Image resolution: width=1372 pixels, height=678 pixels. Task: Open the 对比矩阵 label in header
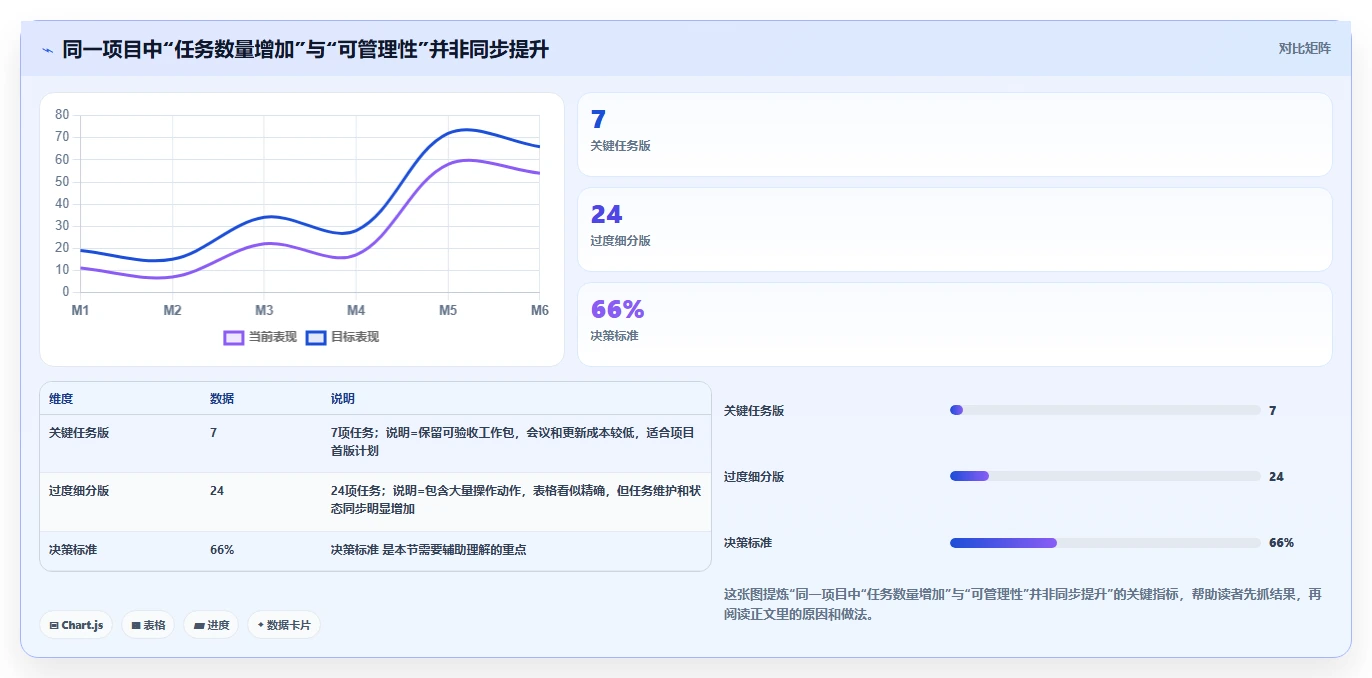(x=1304, y=48)
